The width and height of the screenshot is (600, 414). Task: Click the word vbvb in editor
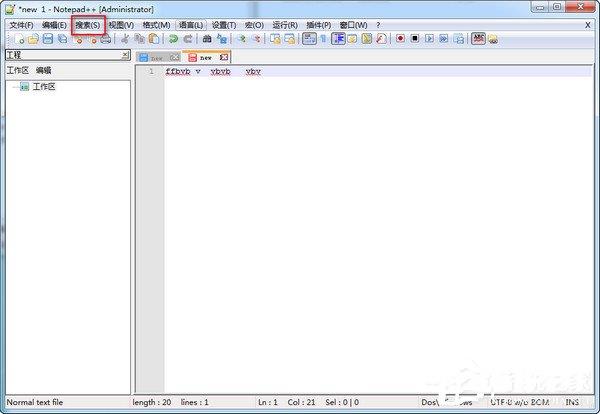tap(220, 72)
